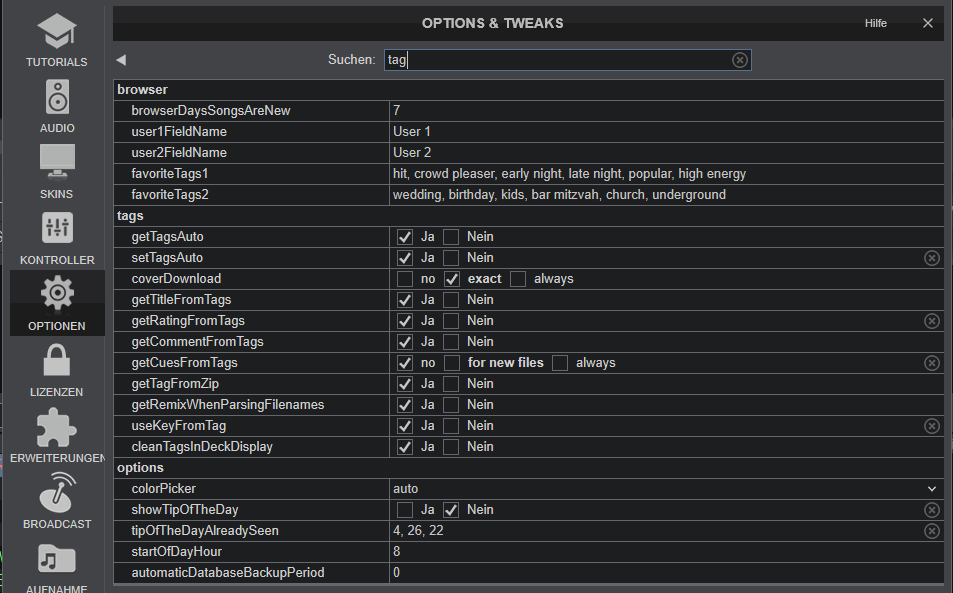This screenshot has height=593, width=953.
Task: Set getTagsAuto to Nein
Action: 452,237
